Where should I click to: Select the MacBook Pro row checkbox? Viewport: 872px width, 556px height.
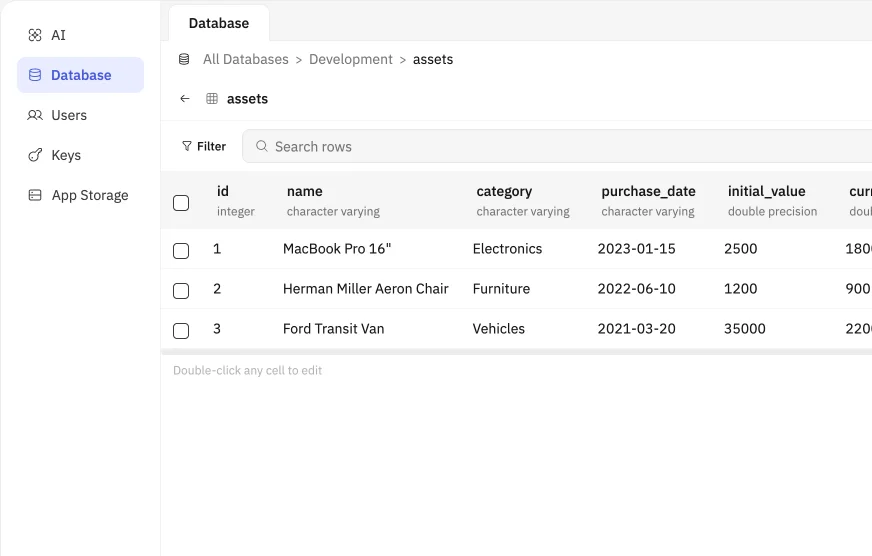(181, 251)
